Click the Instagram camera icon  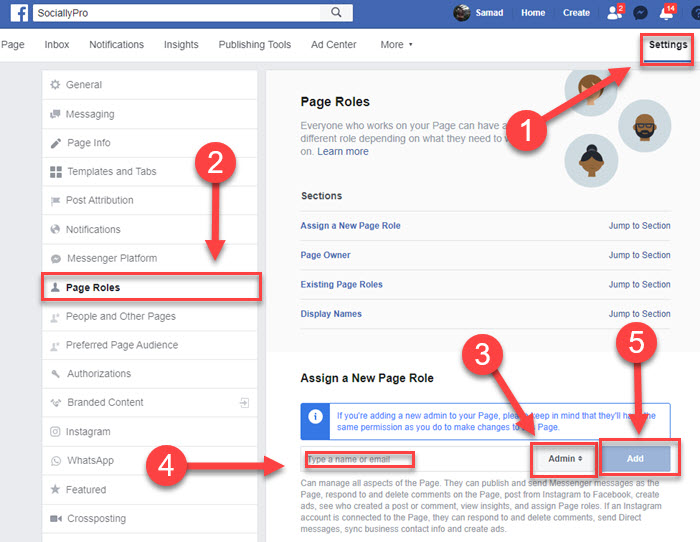click(x=55, y=432)
